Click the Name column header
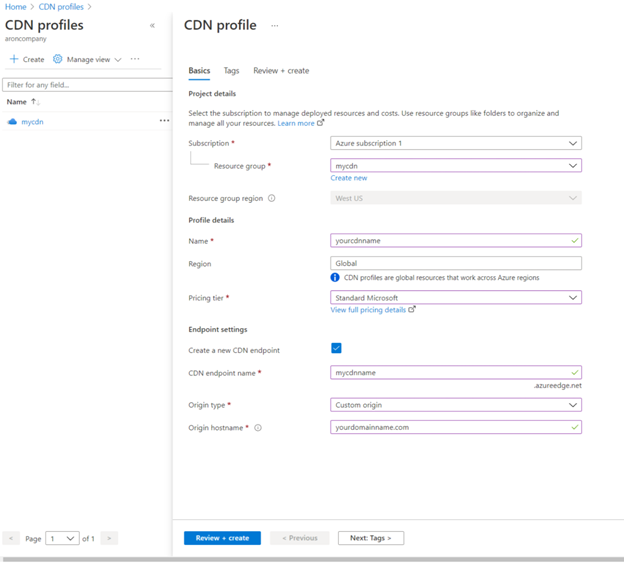Image resolution: width=624 pixels, height=568 pixels. click(16, 102)
